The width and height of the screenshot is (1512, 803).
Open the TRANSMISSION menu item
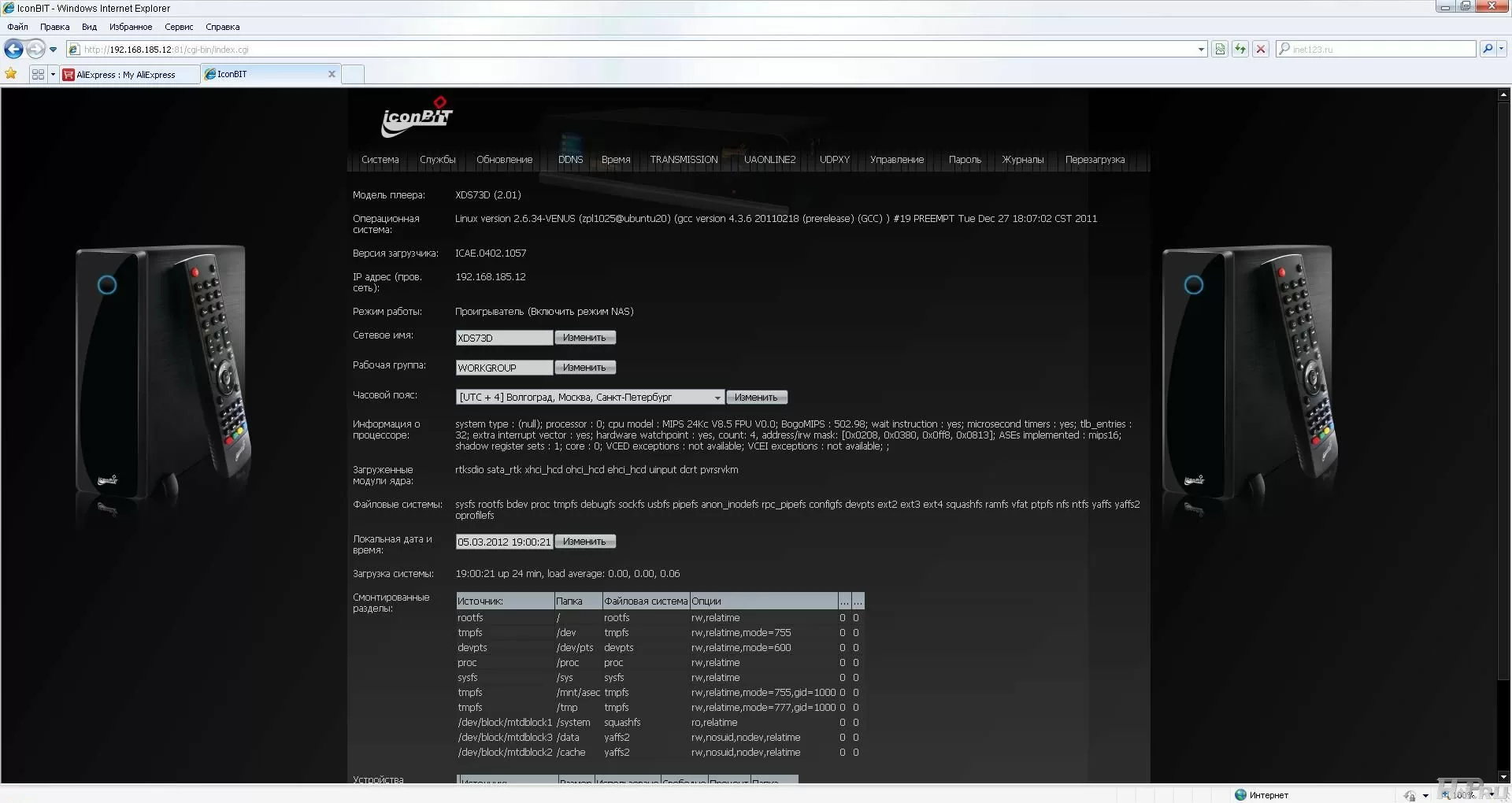pos(684,160)
